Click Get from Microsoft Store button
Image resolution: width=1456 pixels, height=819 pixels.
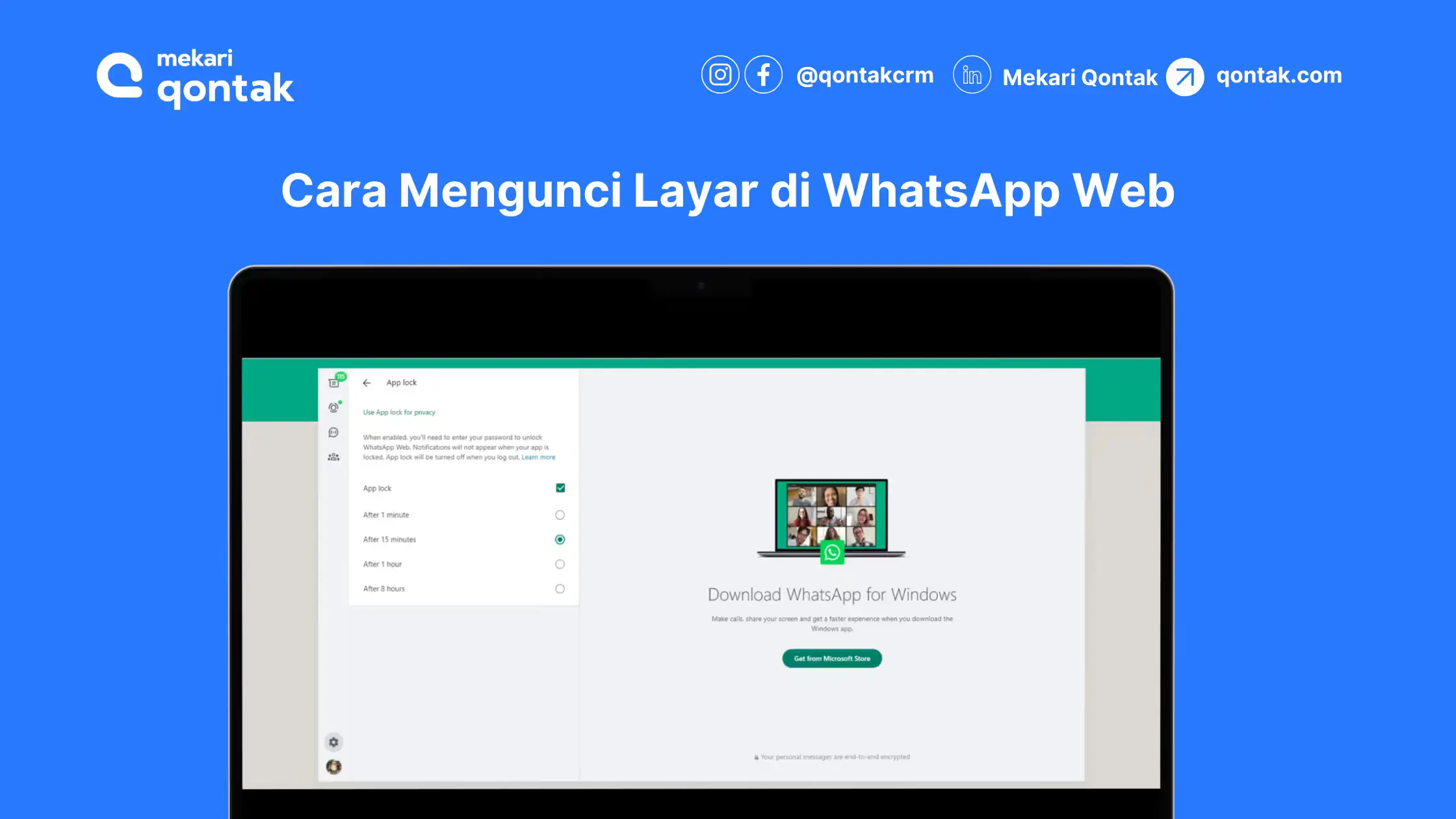[x=832, y=658]
